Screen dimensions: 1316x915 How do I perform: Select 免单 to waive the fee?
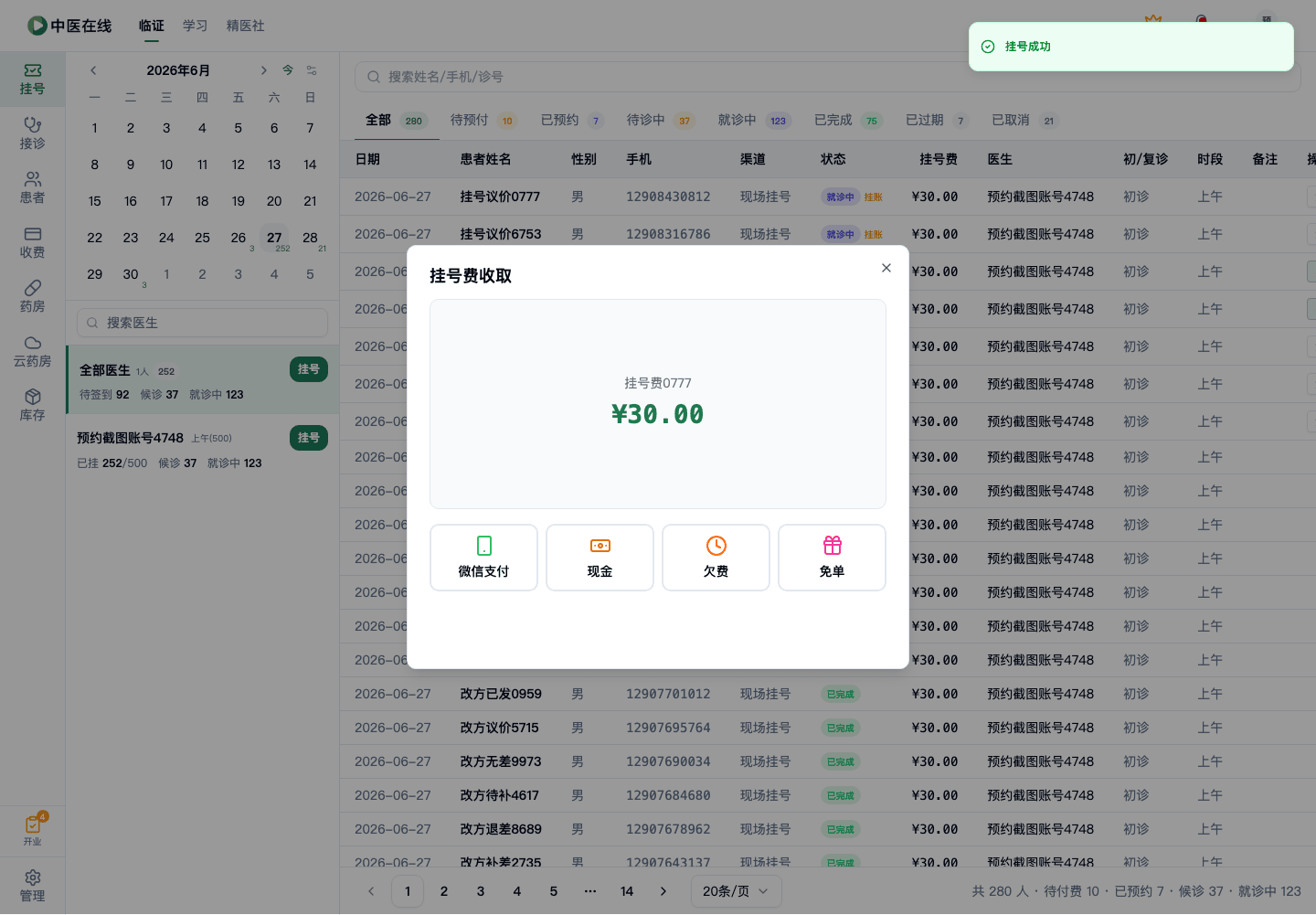(x=832, y=558)
